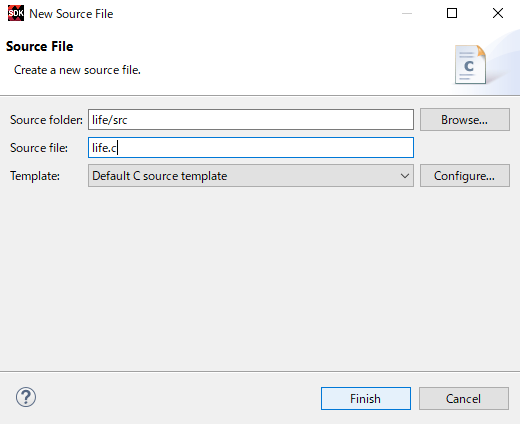Open help via the question mark icon
This screenshot has height=424, width=520.
point(26,397)
